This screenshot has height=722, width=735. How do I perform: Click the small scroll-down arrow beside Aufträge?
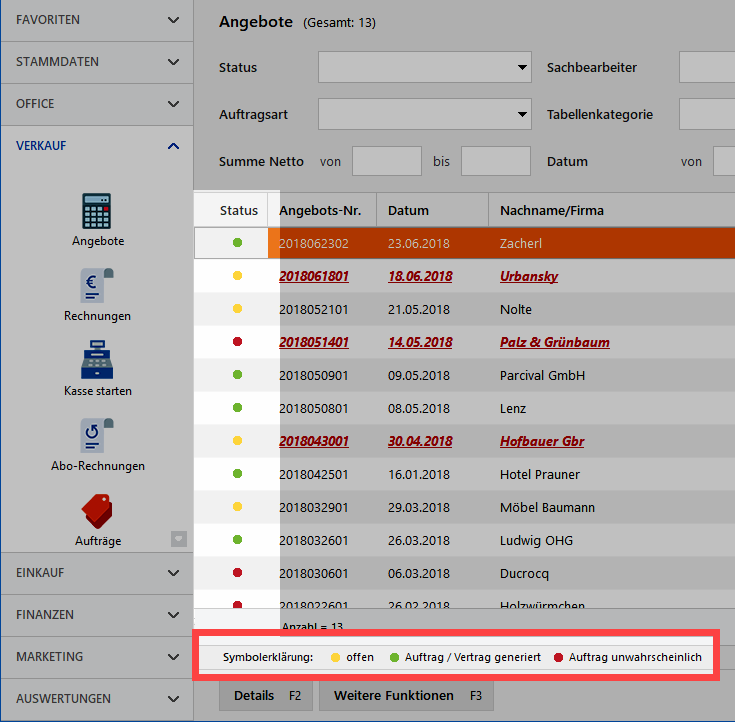click(x=179, y=539)
